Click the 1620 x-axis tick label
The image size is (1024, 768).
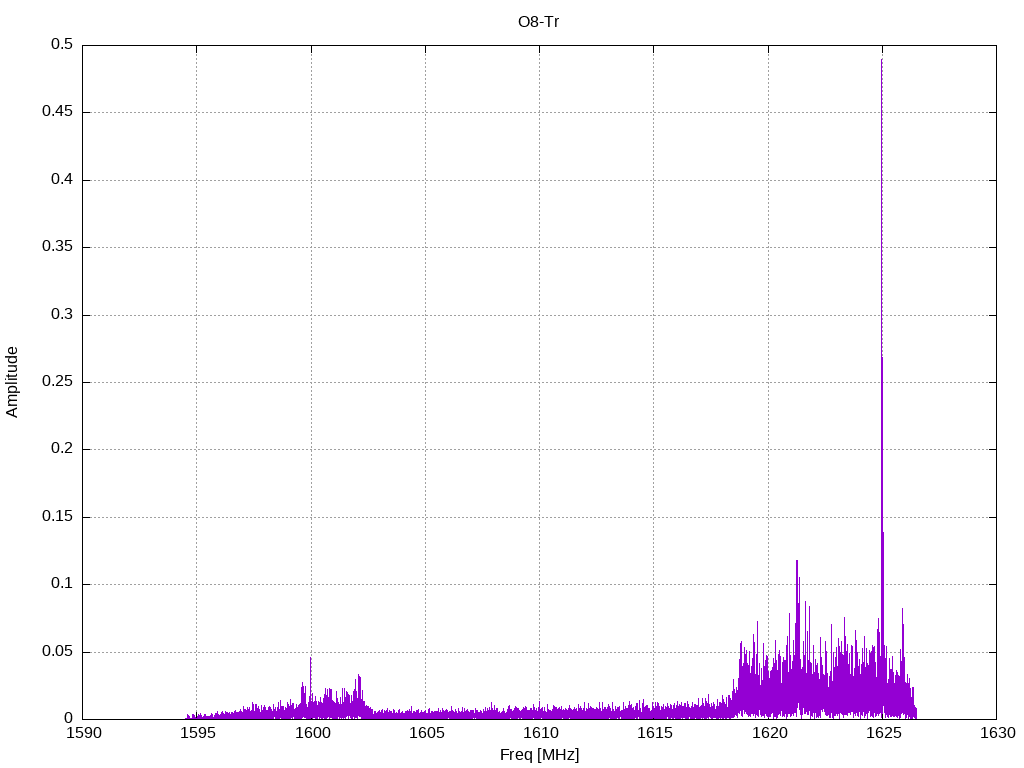[769, 733]
